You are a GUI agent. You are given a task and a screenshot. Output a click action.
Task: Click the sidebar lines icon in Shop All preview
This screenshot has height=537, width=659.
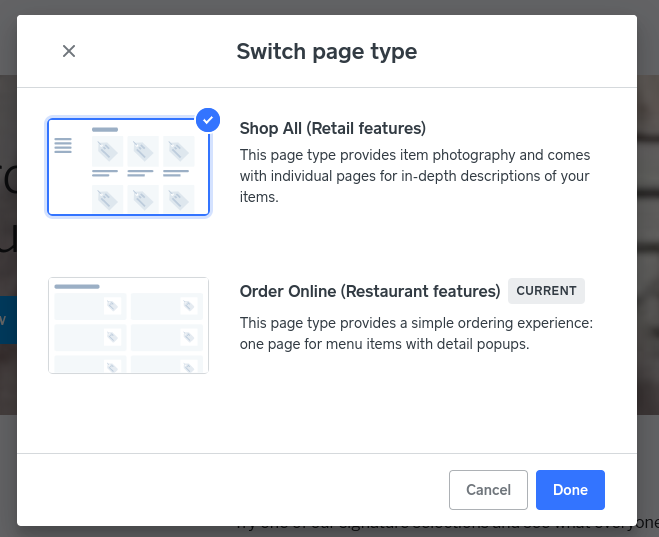pos(63,146)
